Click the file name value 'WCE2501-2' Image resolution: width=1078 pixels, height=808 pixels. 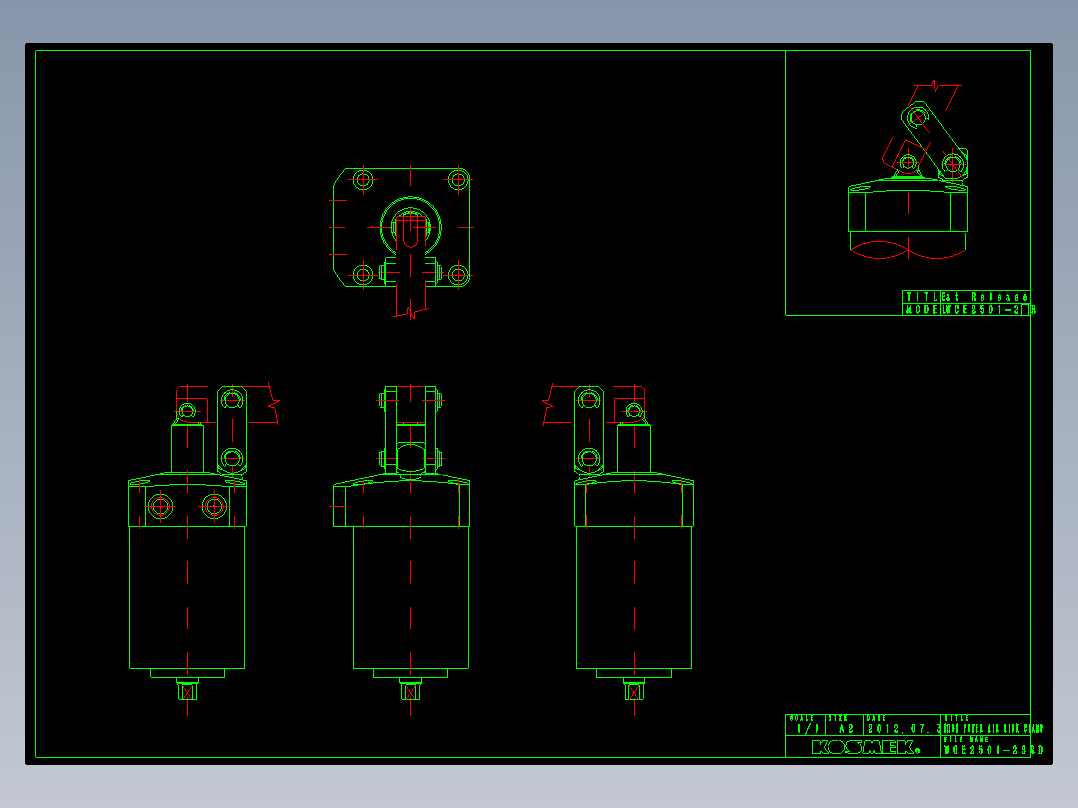coord(993,750)
